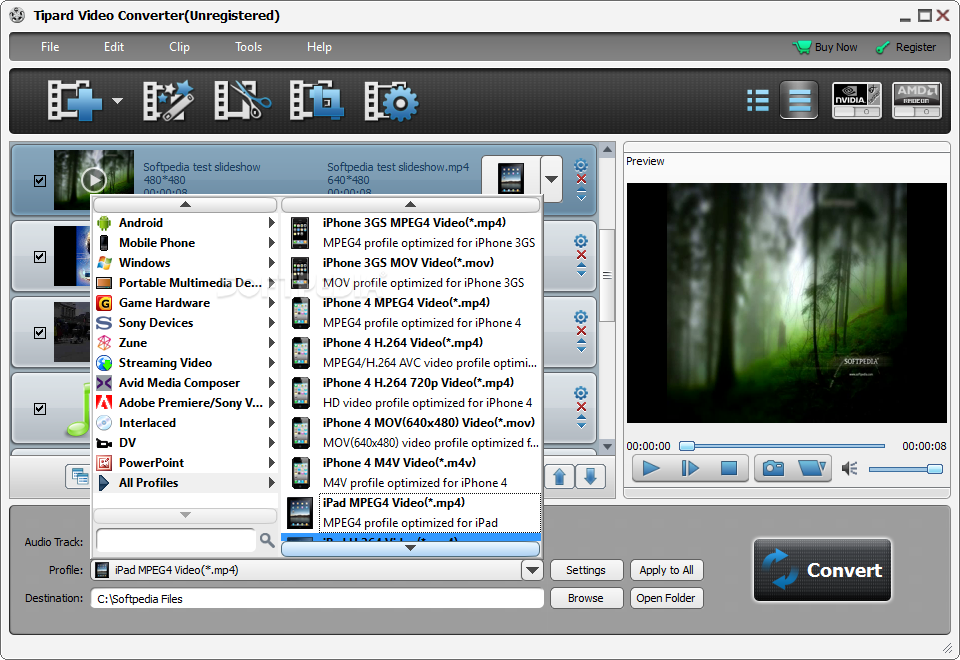Click the Softpedia test slideshow thumbnail

(x=94, y=179)
